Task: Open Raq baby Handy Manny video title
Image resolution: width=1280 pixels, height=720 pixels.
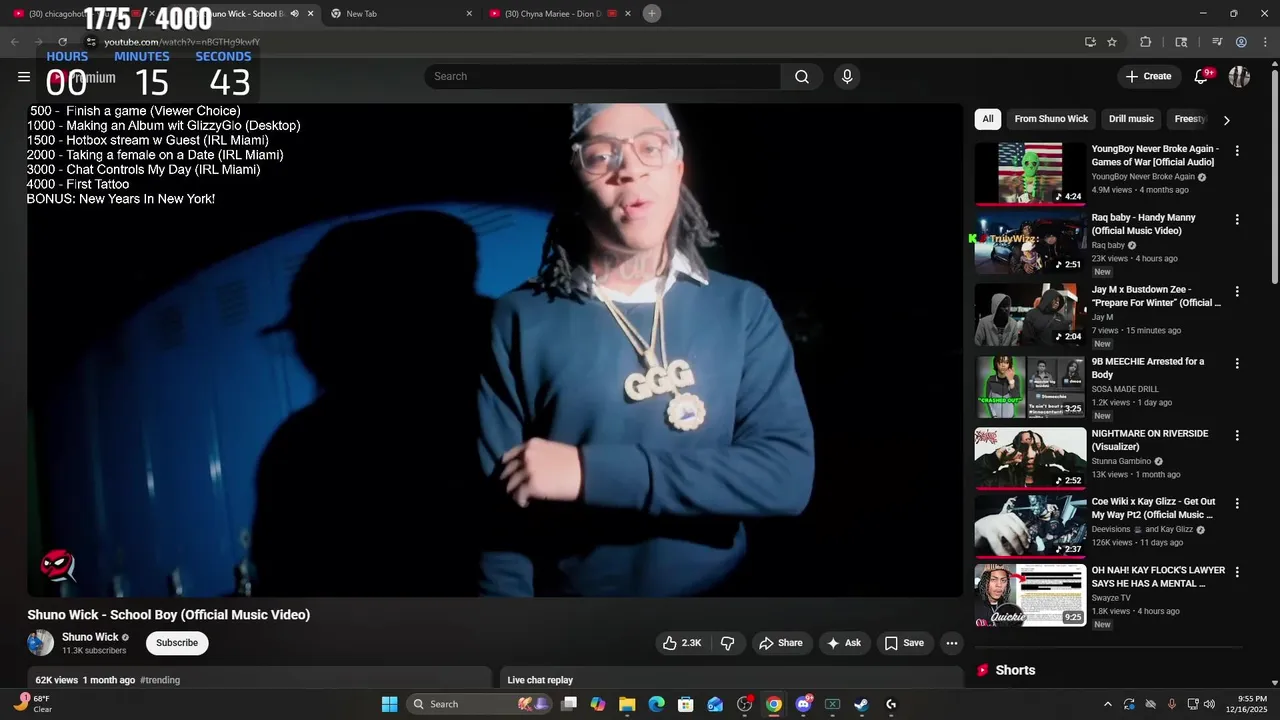Action: (x=1143, y=224)
